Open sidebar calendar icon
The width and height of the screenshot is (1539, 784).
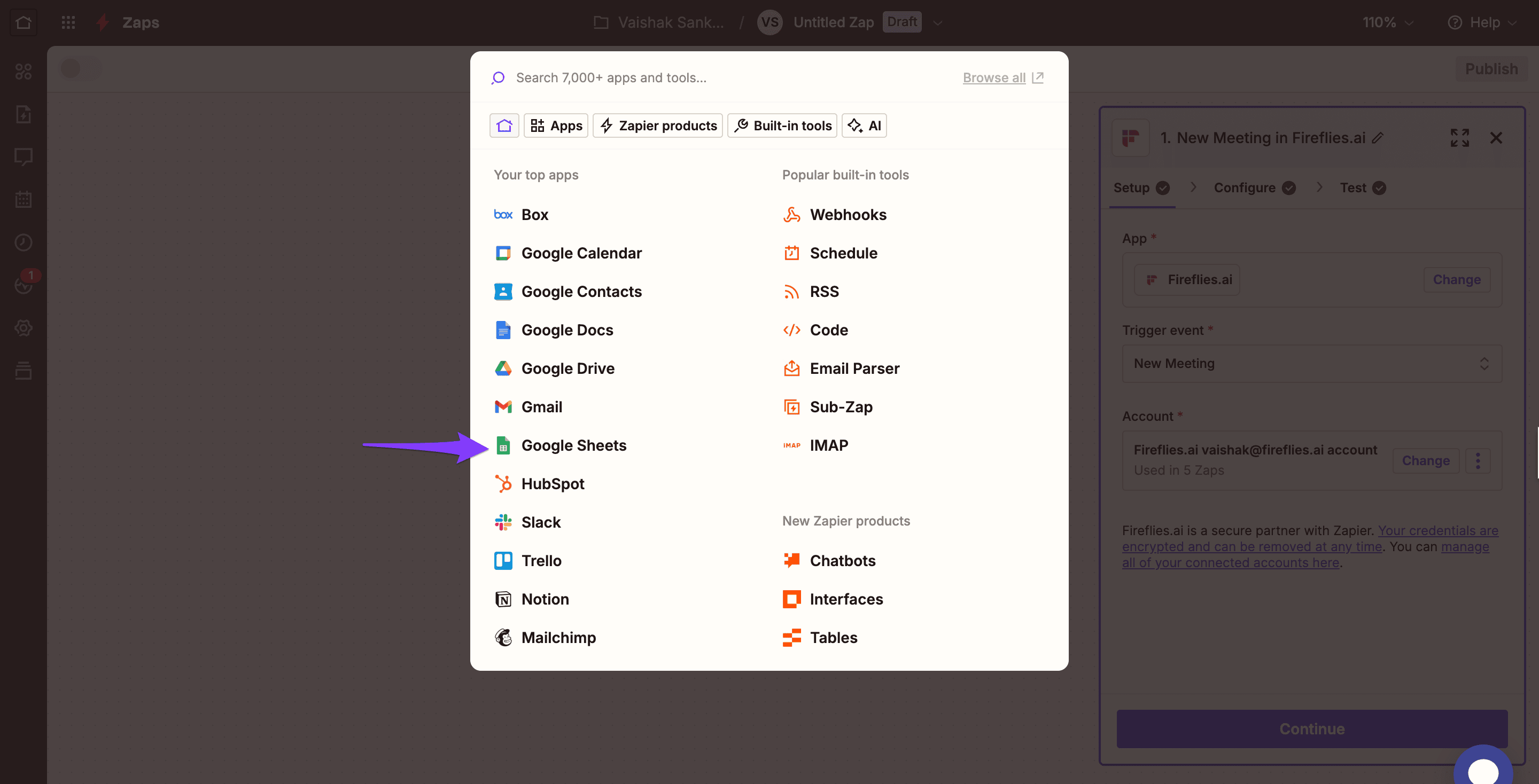(24, 199)
